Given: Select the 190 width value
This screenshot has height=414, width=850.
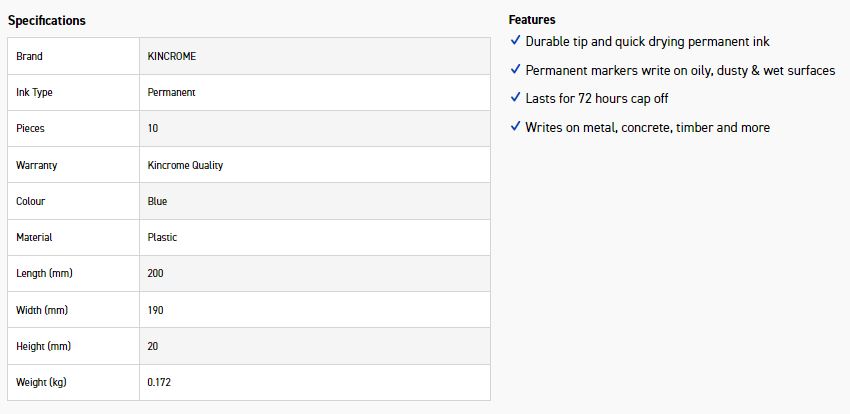Looking at the screenshot, I should tap(155, 310).
